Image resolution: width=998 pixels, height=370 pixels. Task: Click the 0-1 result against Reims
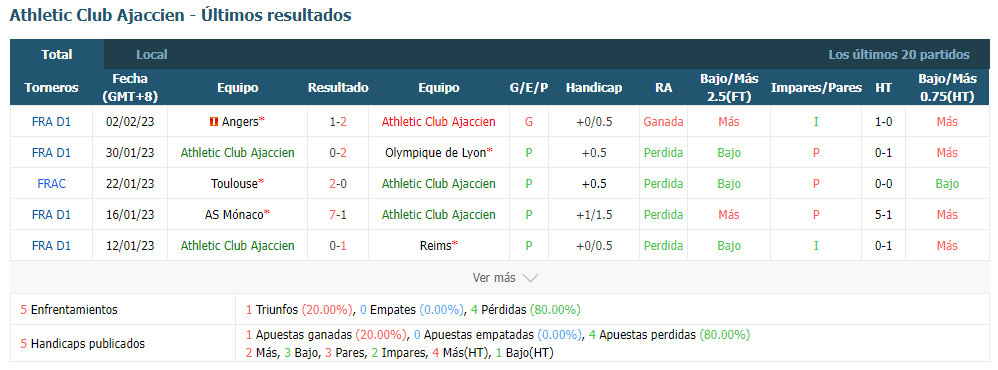[x=338, y=246]
